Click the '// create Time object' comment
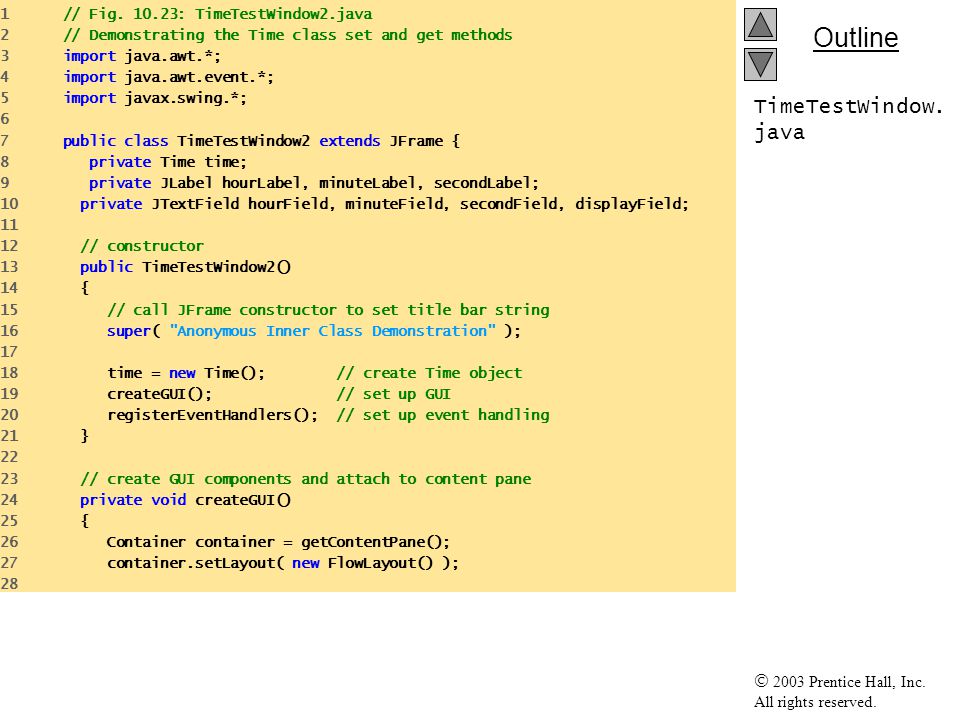This screenshot has width=960, height=720. (x=429, y=373)
